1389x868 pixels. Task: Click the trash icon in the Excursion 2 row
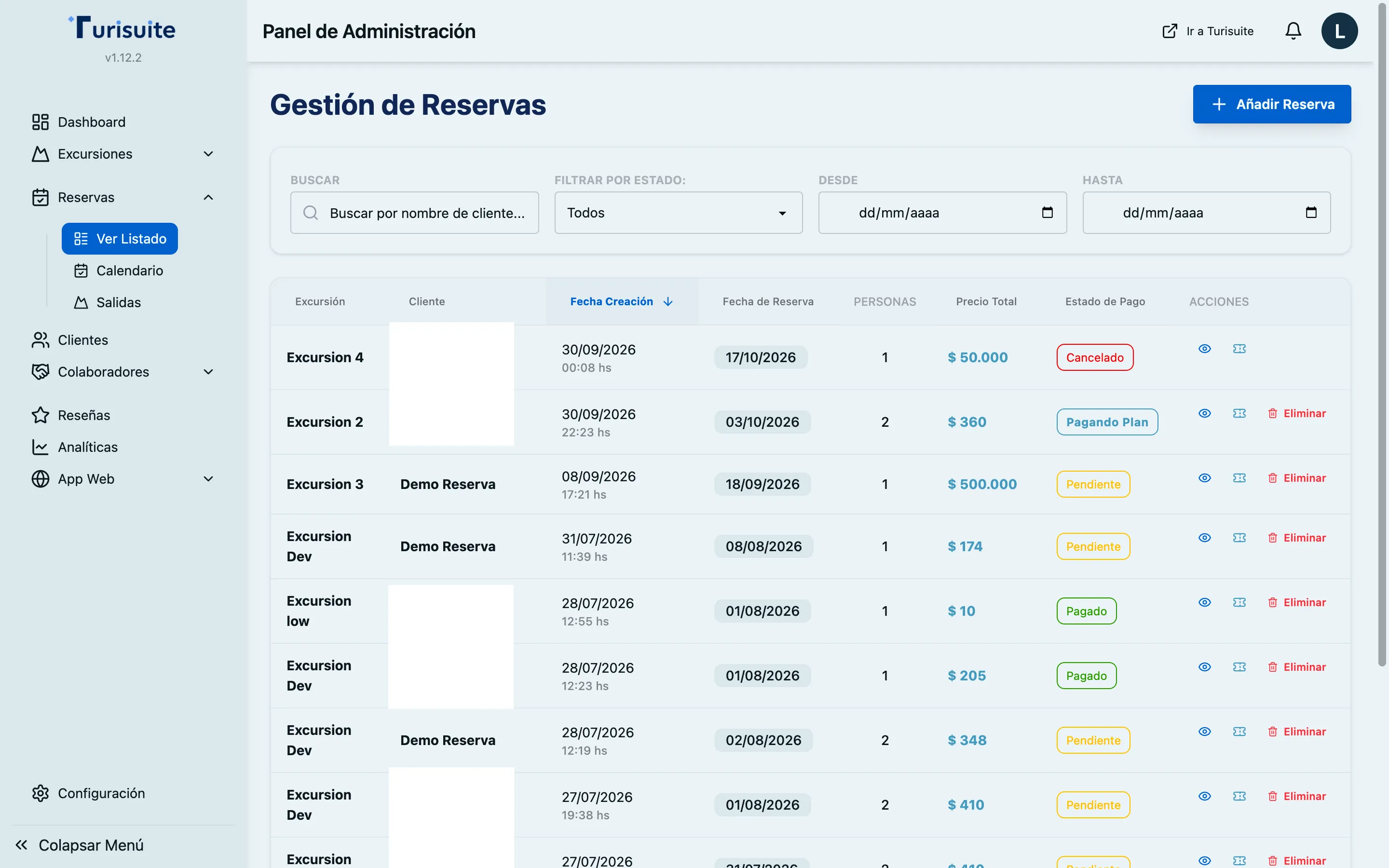pos(1272,413)
